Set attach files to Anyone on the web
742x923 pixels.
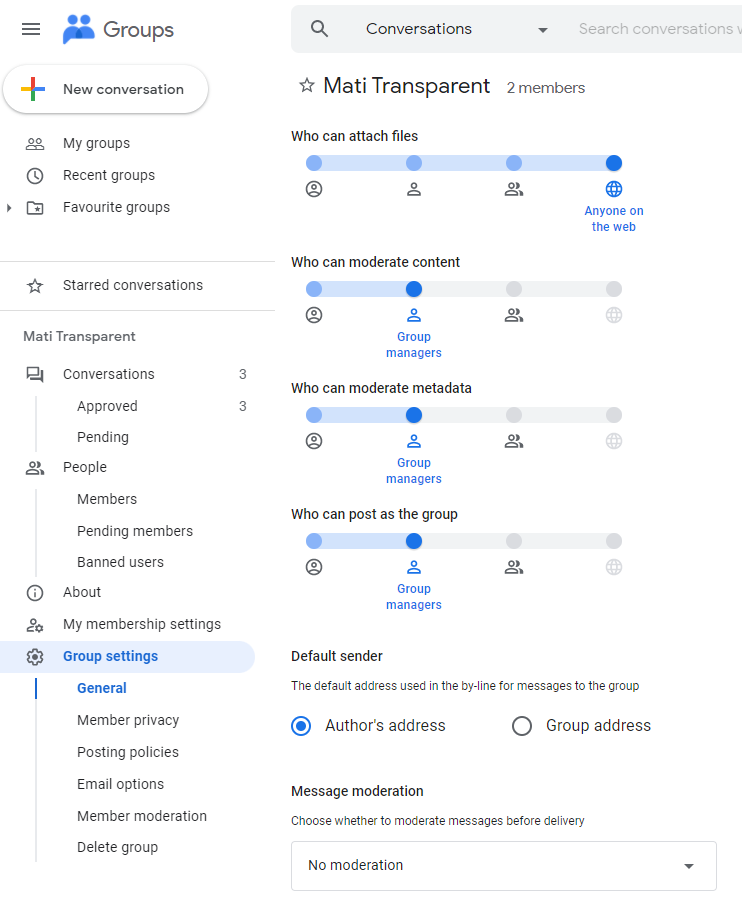point(614,163)
